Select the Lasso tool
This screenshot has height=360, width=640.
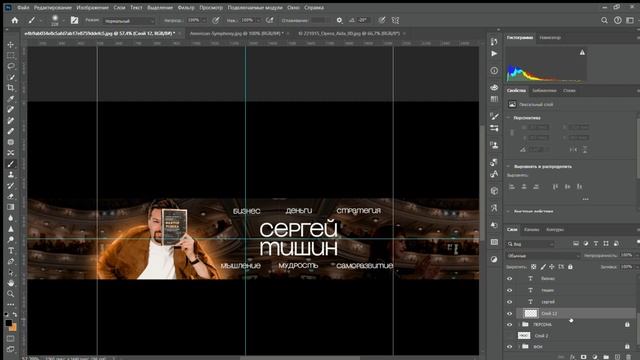pos(11,66)
